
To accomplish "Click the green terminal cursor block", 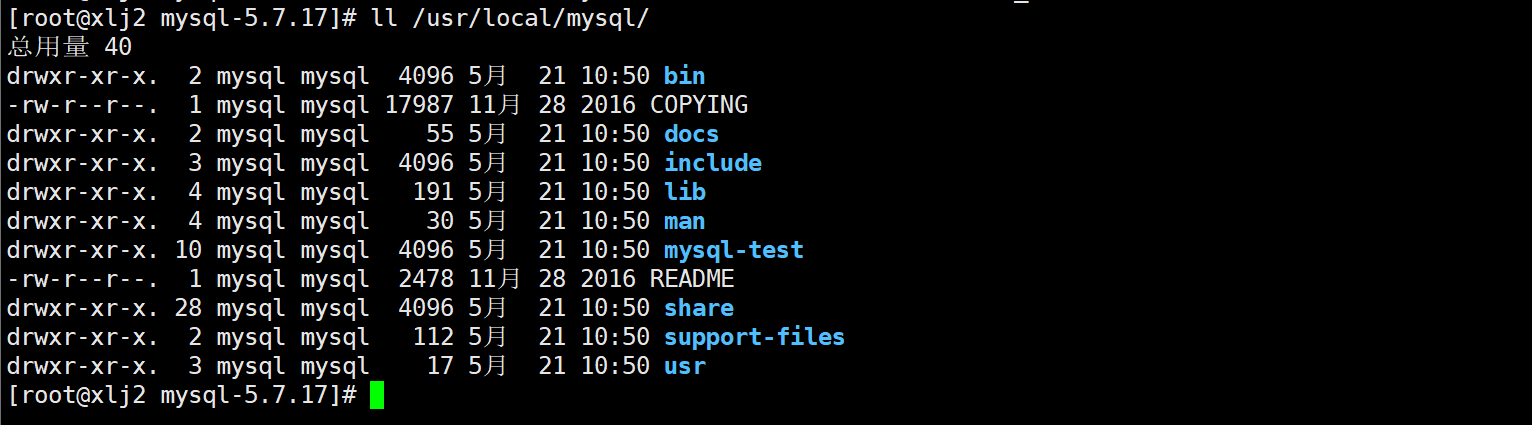I will [377, 395].
